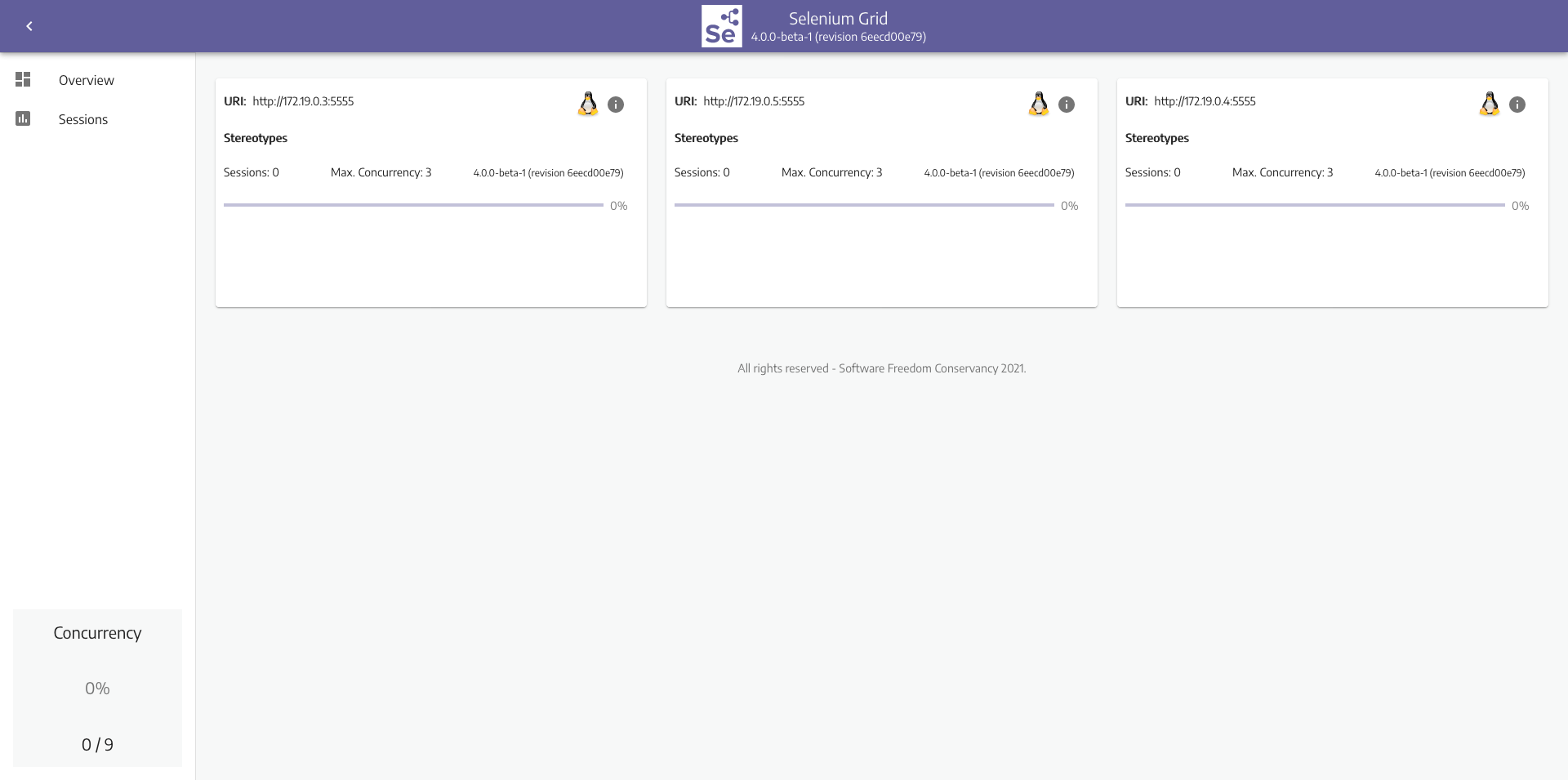The width and height of the screenshot is (1568, 780).
Task: Click the sidebar concurrency 0% value
Action: 97,689
